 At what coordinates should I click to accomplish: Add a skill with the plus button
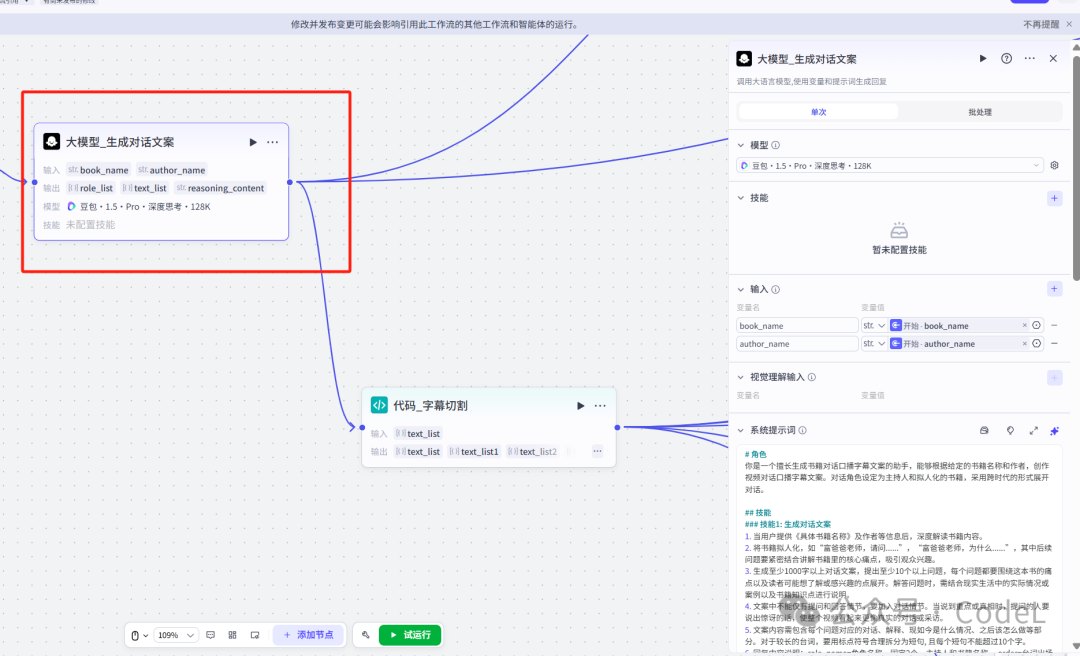pyautogui.click(x=1055, y=198)
